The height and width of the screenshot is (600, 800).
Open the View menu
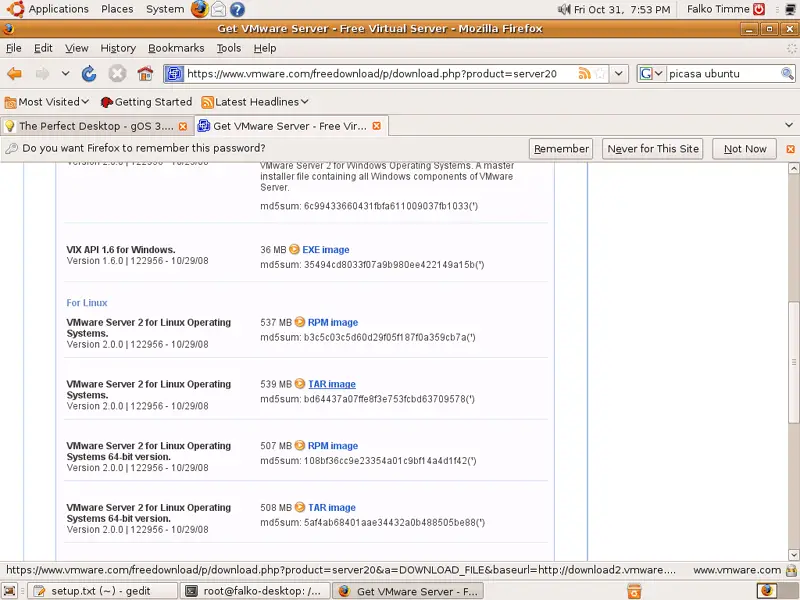pyautogui.click(x=77, y=48)
